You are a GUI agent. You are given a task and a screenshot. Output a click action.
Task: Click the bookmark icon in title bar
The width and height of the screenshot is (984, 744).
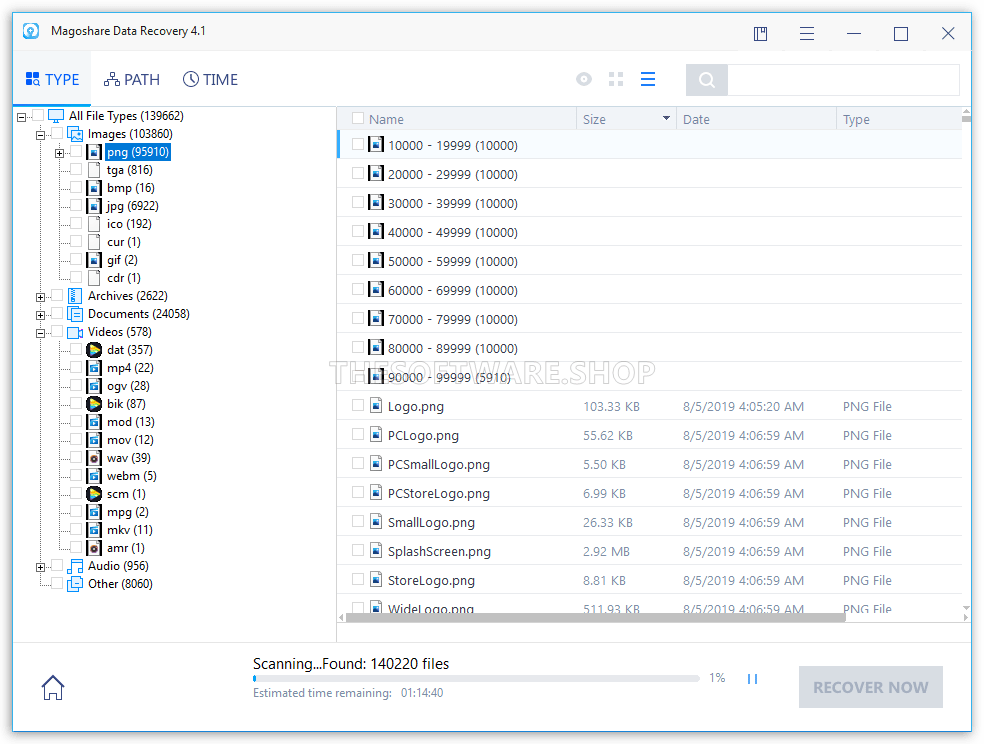point(761,33)
